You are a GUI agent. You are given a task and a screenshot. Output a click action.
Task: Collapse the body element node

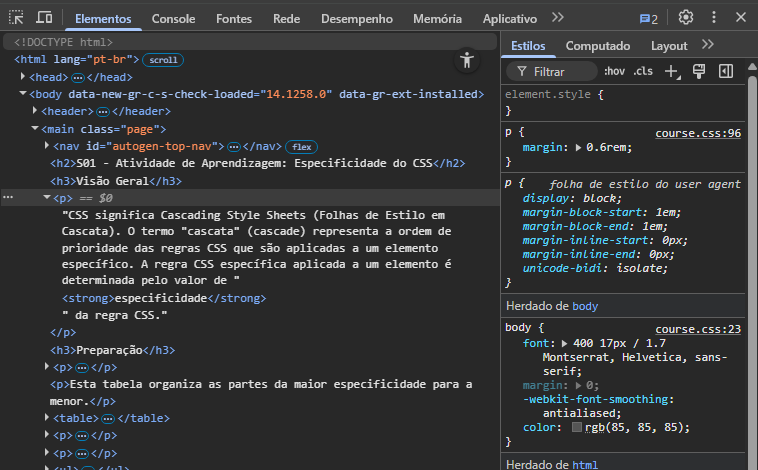click(23, 93)
